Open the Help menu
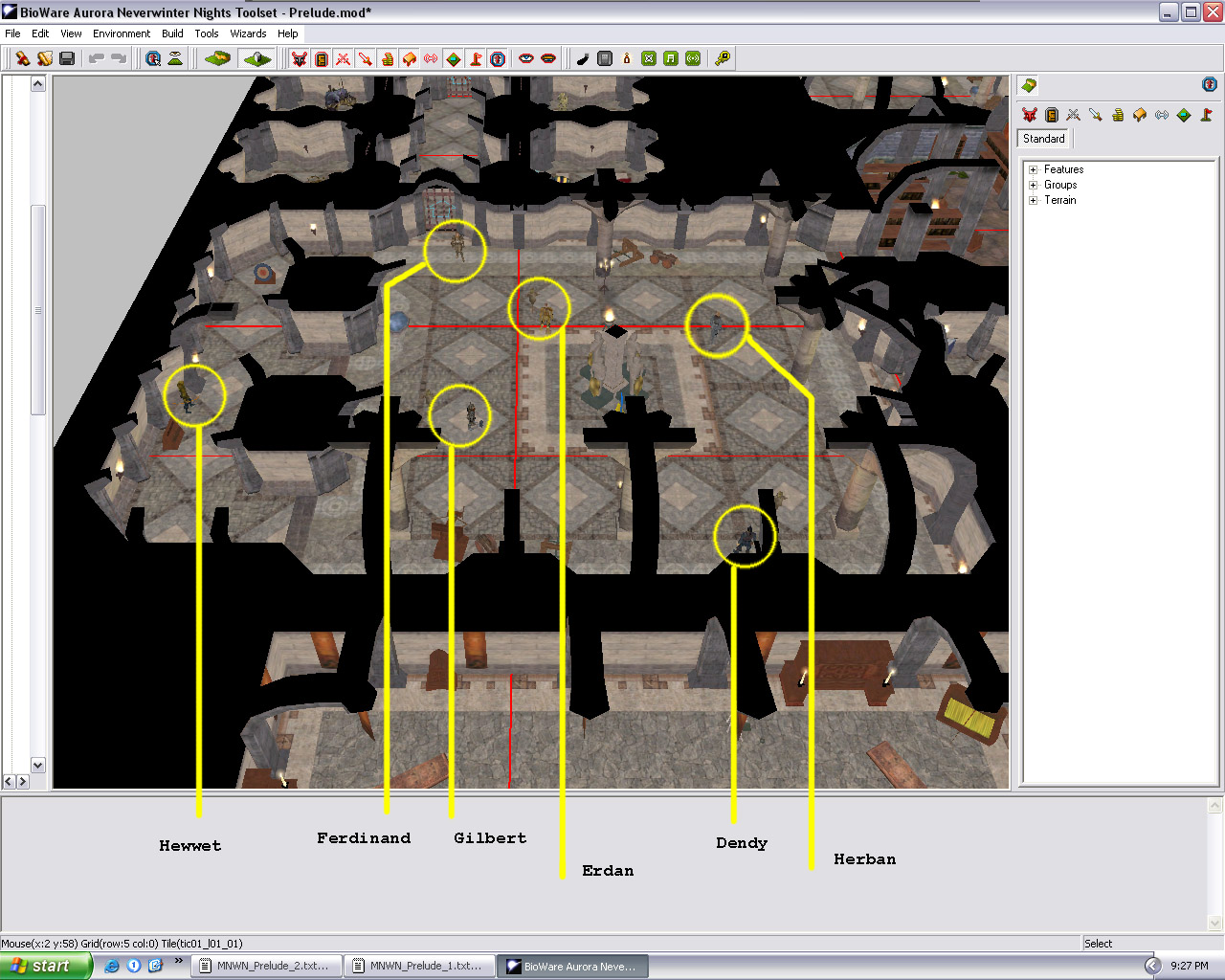This screenshot has width=1225, height=980. 288,33
